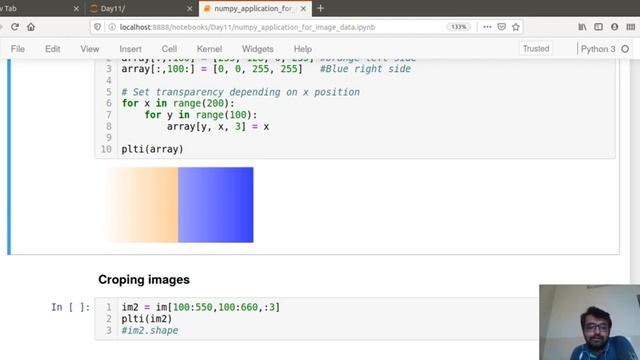Save page to Pocket icon
The width and height of the screenshot is (640, 360).
tap(502, 27)
